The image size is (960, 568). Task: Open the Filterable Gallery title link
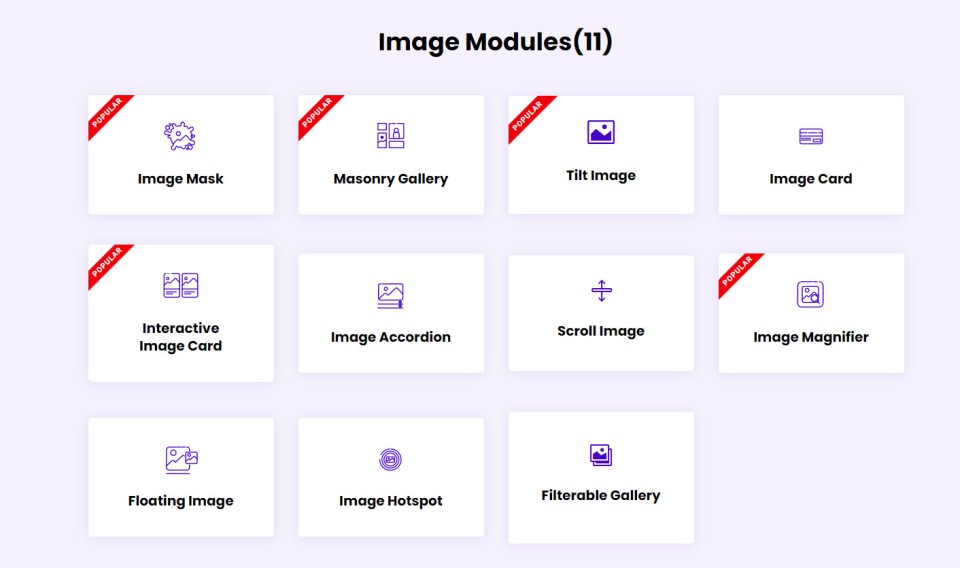(601, 495)
